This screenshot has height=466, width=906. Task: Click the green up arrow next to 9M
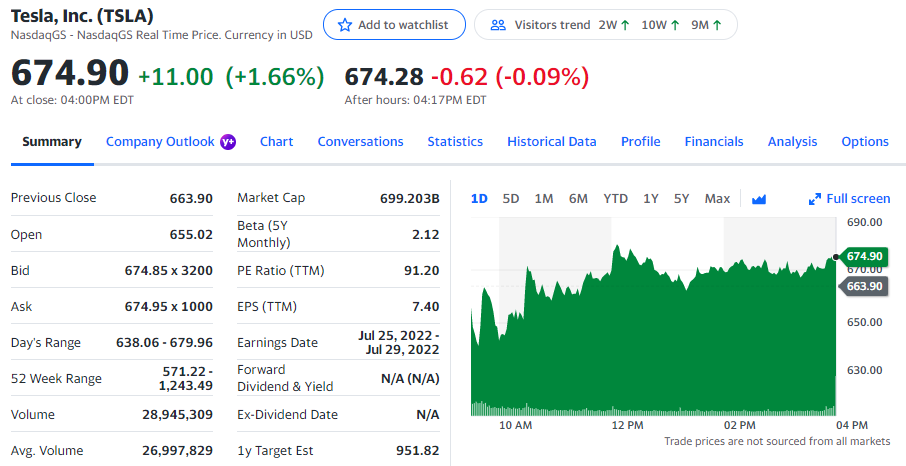point(717,25)
